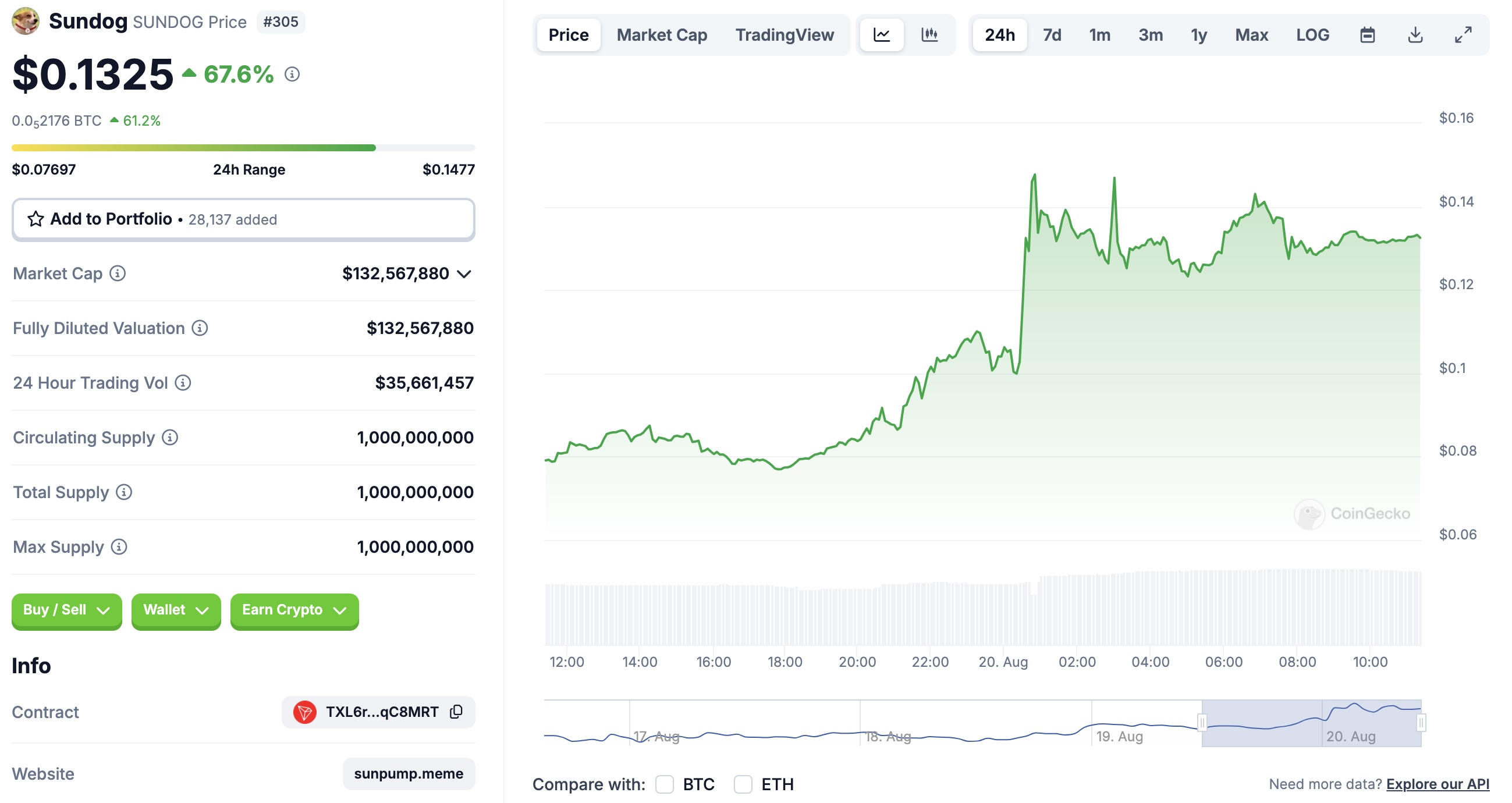This screenshot has height=803, width=1512.
Task: Show Max Supply info icon
Action: click(119, 546)
